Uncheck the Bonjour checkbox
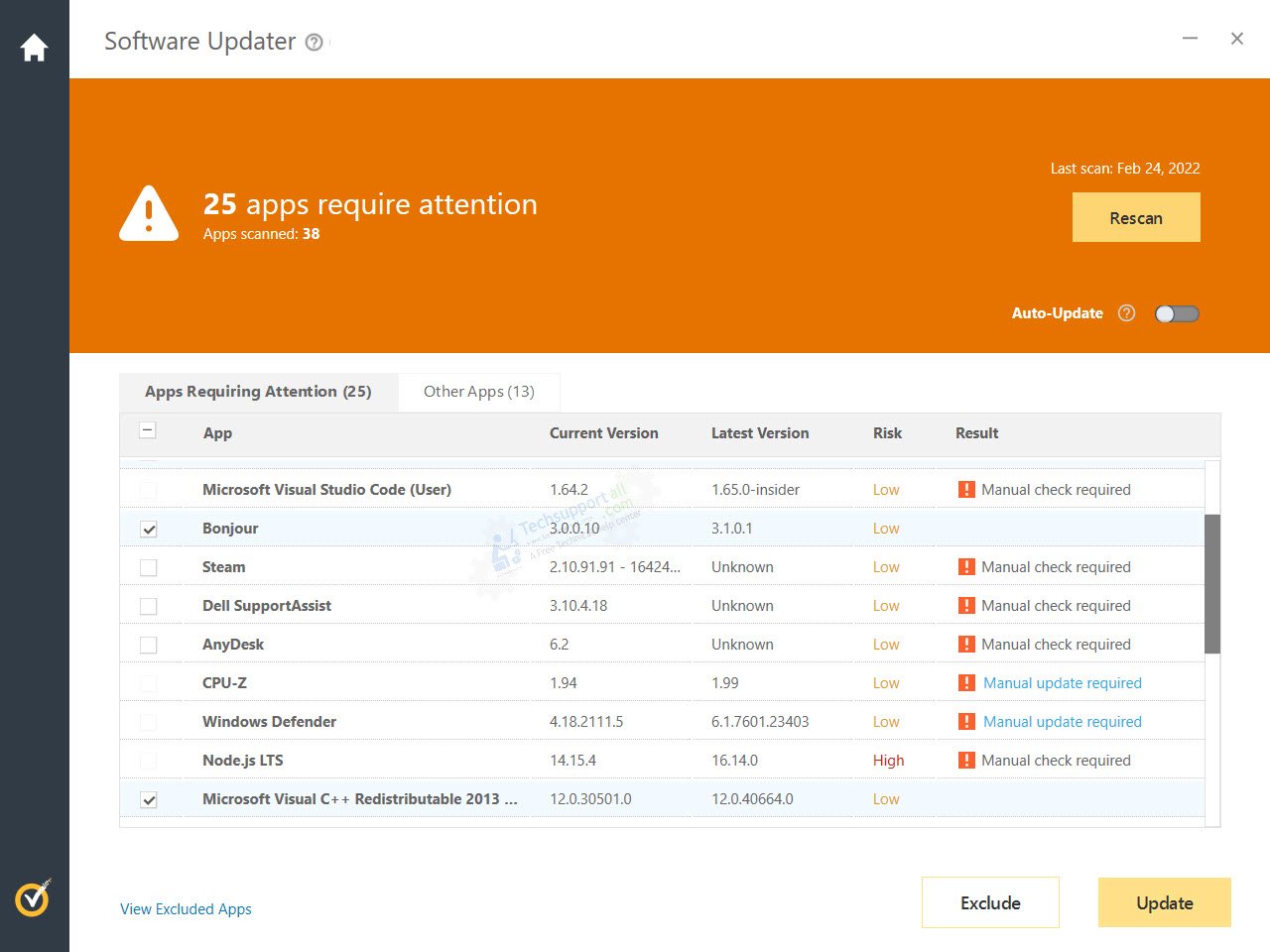The height and width of the screenshot is (952, 1270). tap(149, 529)
